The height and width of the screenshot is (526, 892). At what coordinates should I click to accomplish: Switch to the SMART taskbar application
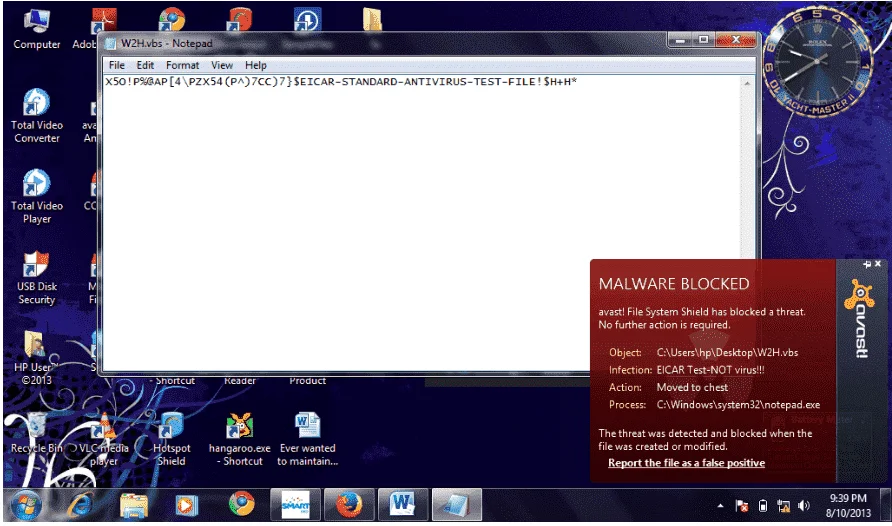point(295,505)
